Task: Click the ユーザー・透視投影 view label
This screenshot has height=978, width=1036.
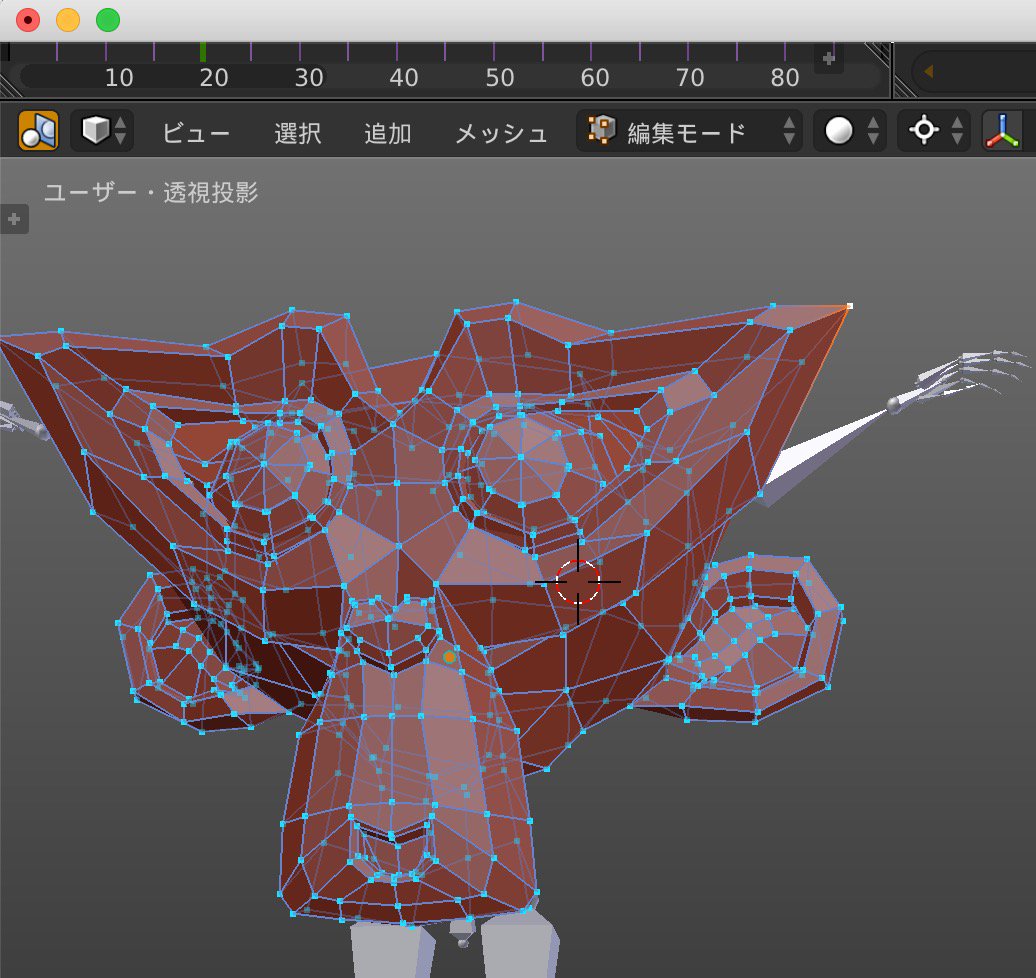Action: (151, 193)
